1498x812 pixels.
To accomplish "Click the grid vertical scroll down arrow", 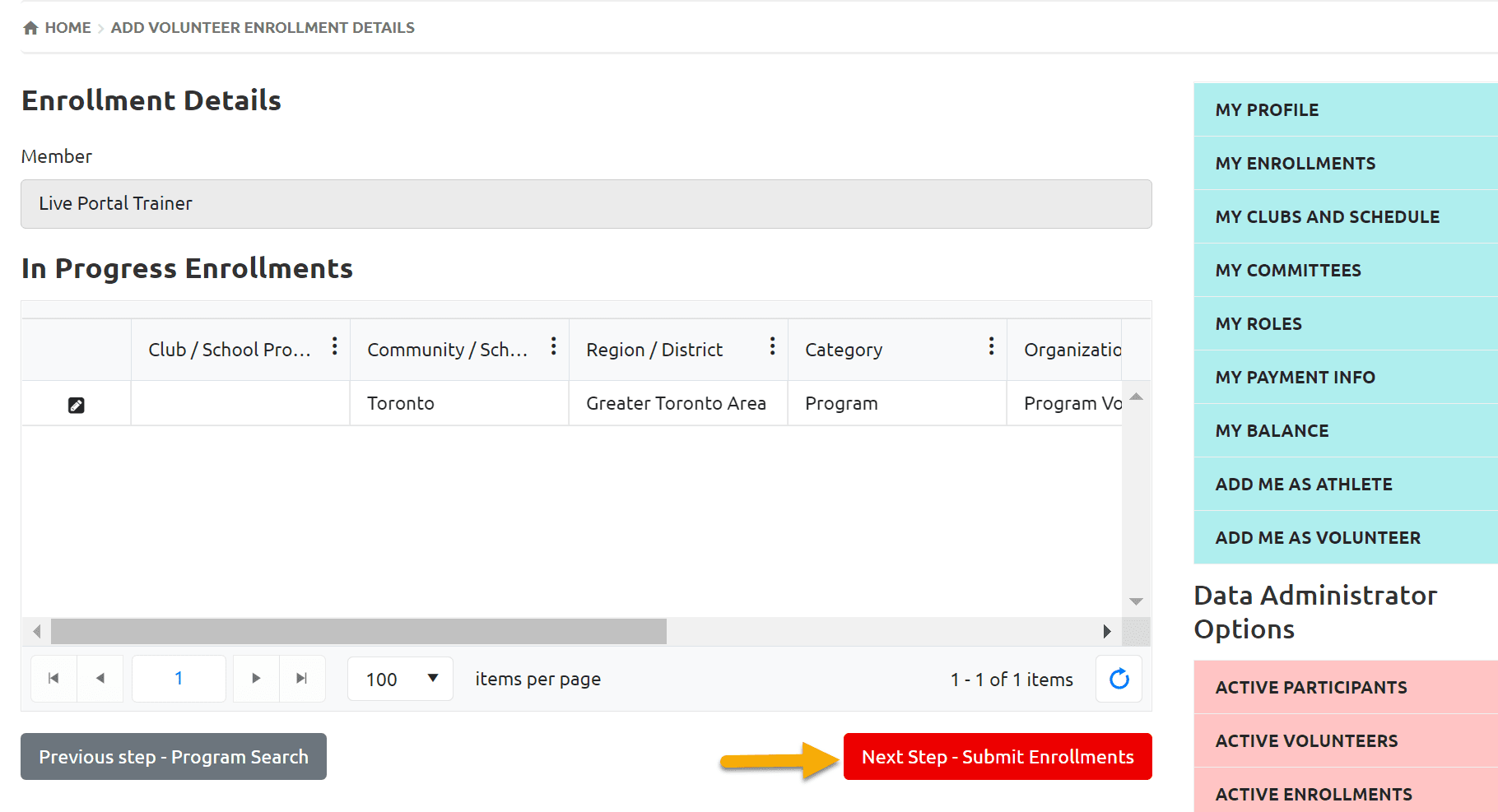I will pyautogui.click(x=1136, y=601).
